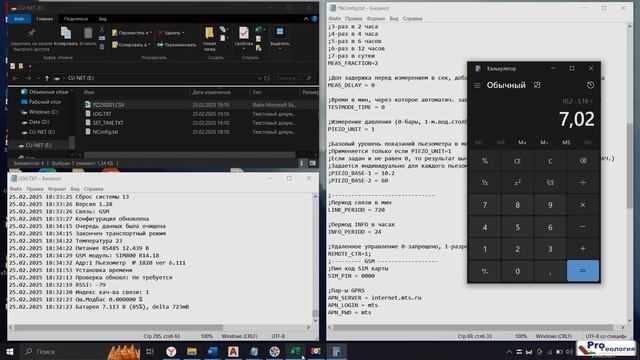Switch Explorer to details view via status bar
Viewport: 640px width, 360px height.
pos(302,163)
